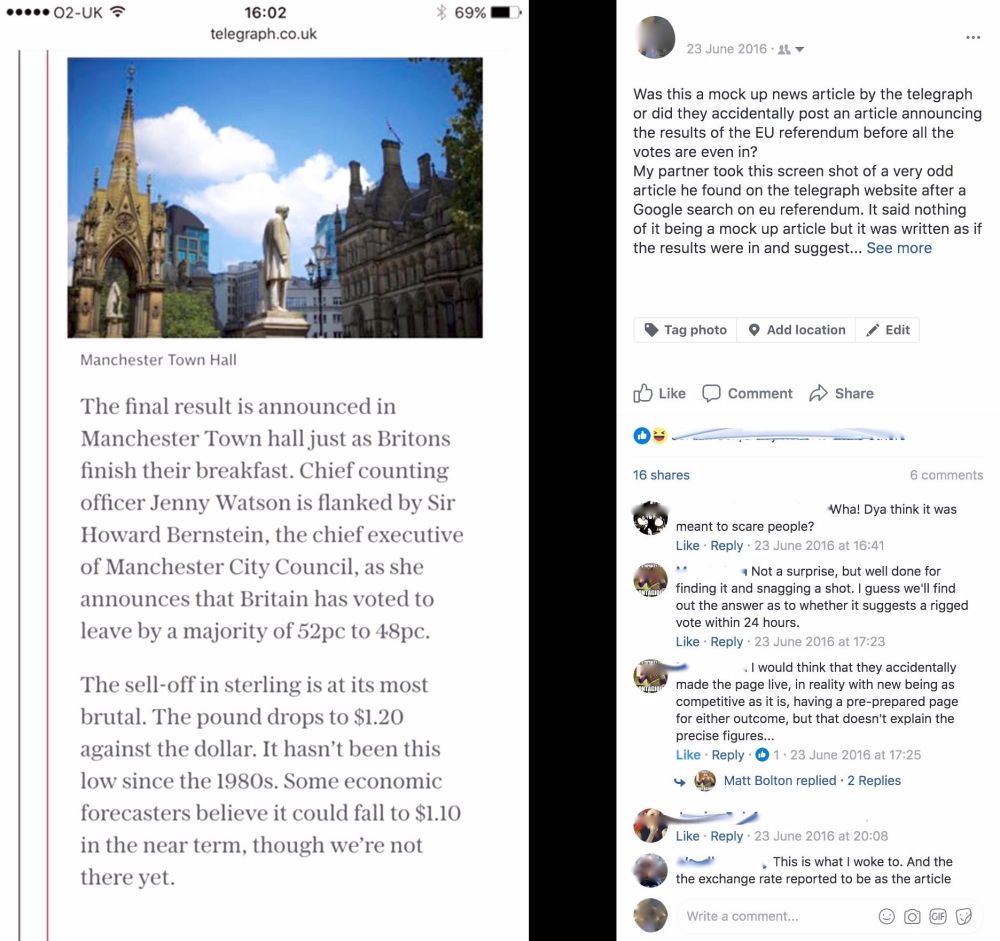Open the 16 shares list
Viewport: 1000px width, 941px height.
[661, 475]
